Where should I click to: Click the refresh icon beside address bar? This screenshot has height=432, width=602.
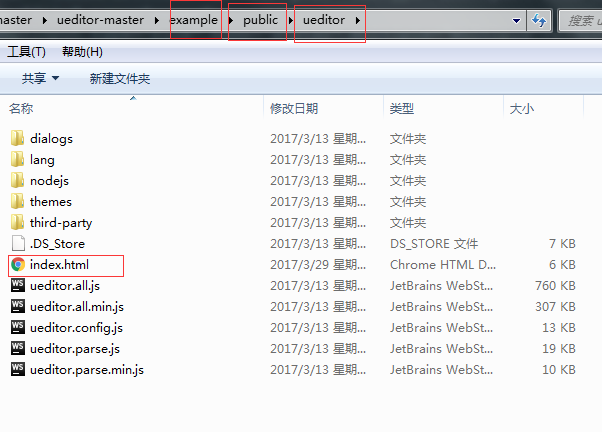point(539,20)
